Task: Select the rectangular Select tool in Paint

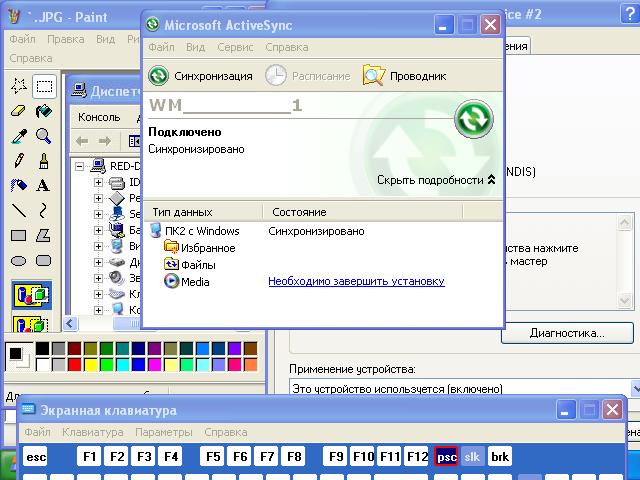Action: tap(44, 86)
